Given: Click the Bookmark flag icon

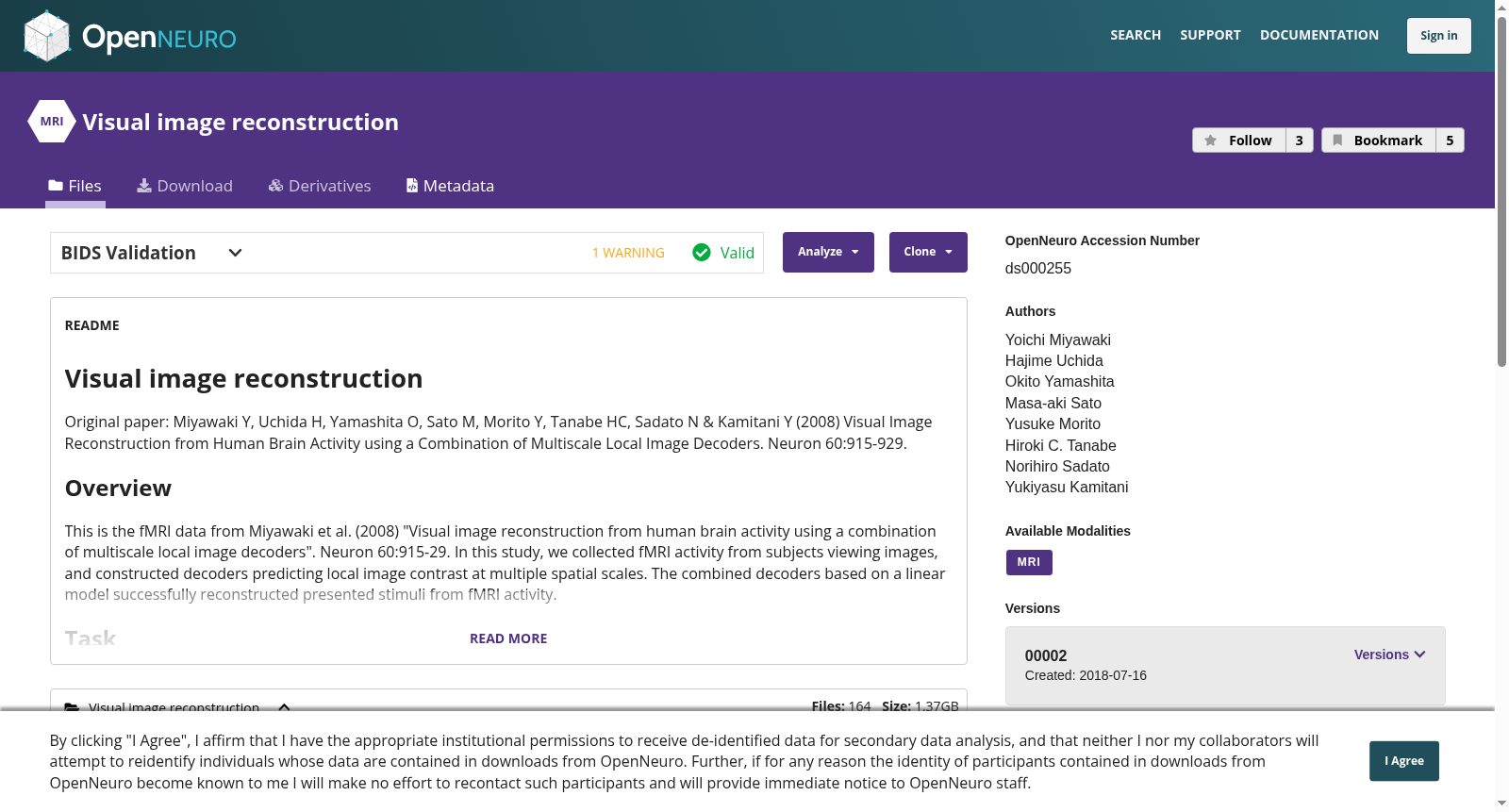Looking at the screenshot, I should [1337, 141].
